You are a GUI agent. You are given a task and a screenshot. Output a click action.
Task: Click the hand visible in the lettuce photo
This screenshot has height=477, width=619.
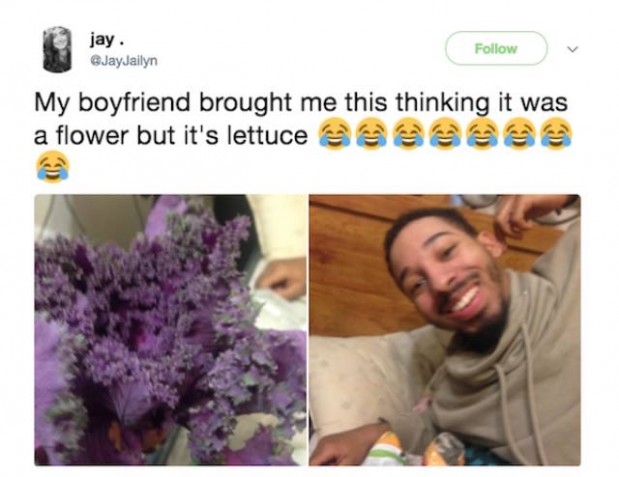coord(283,279)
